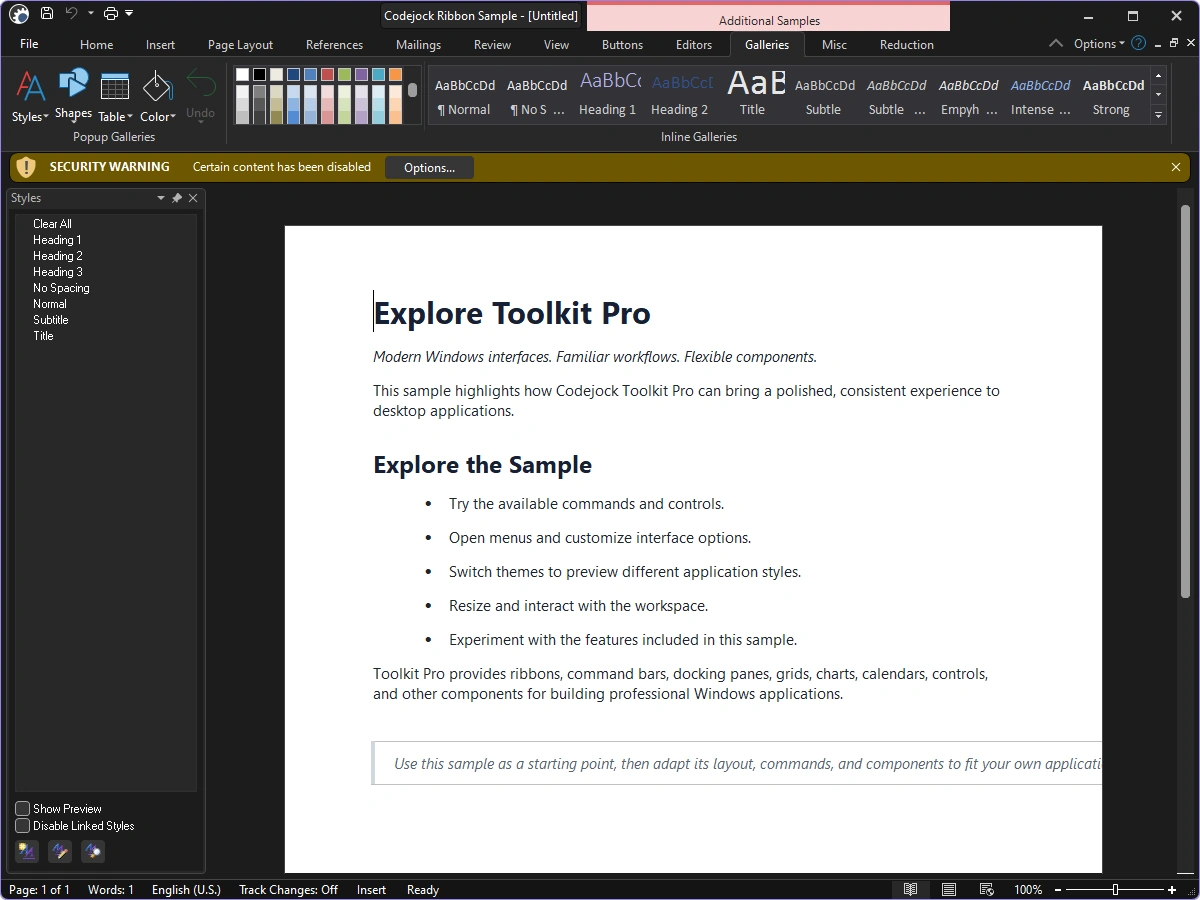Screen dimensions: 1200x900
Task: Click the Undo arrow in quick access toolbar
Action: click(x=71, y=14)
